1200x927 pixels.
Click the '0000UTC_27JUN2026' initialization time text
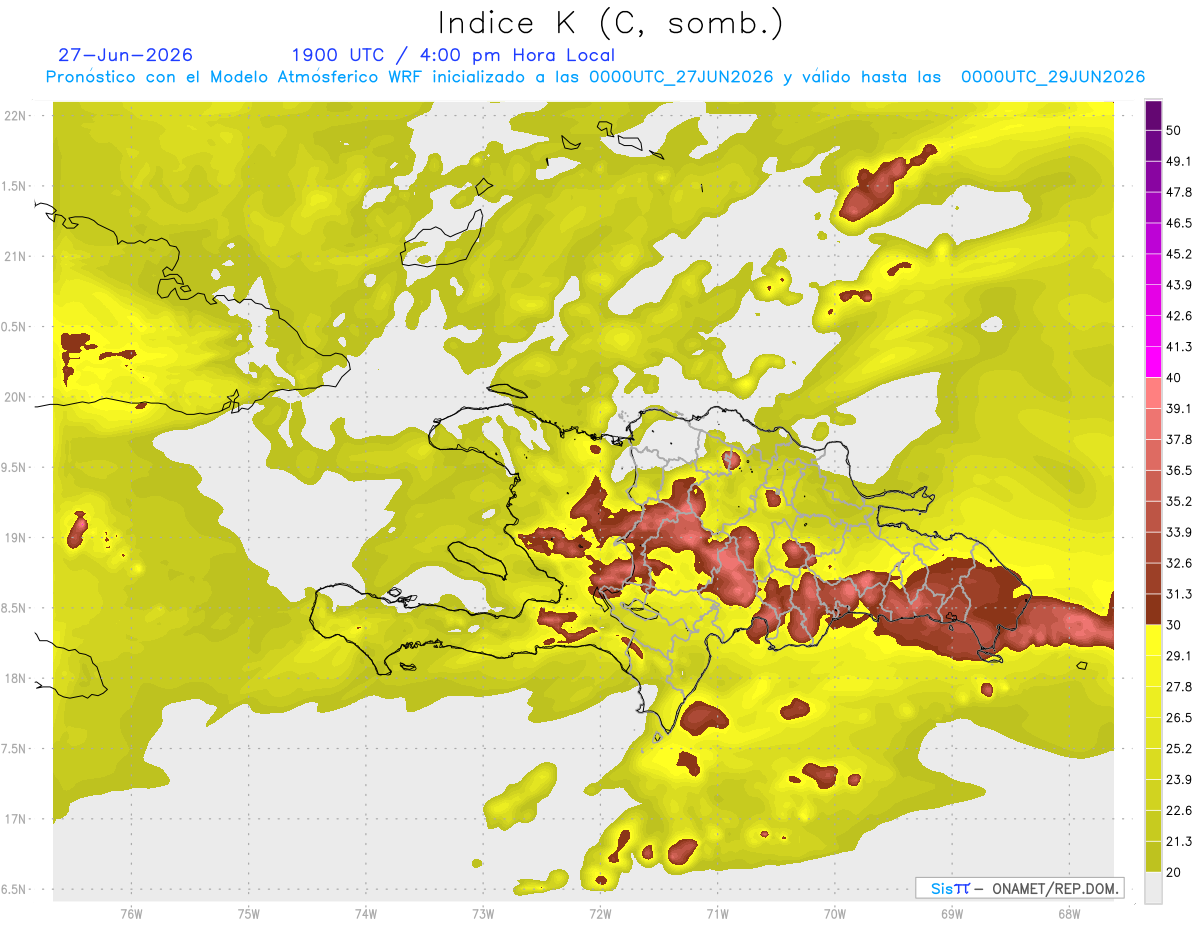[x=681, y=77]
